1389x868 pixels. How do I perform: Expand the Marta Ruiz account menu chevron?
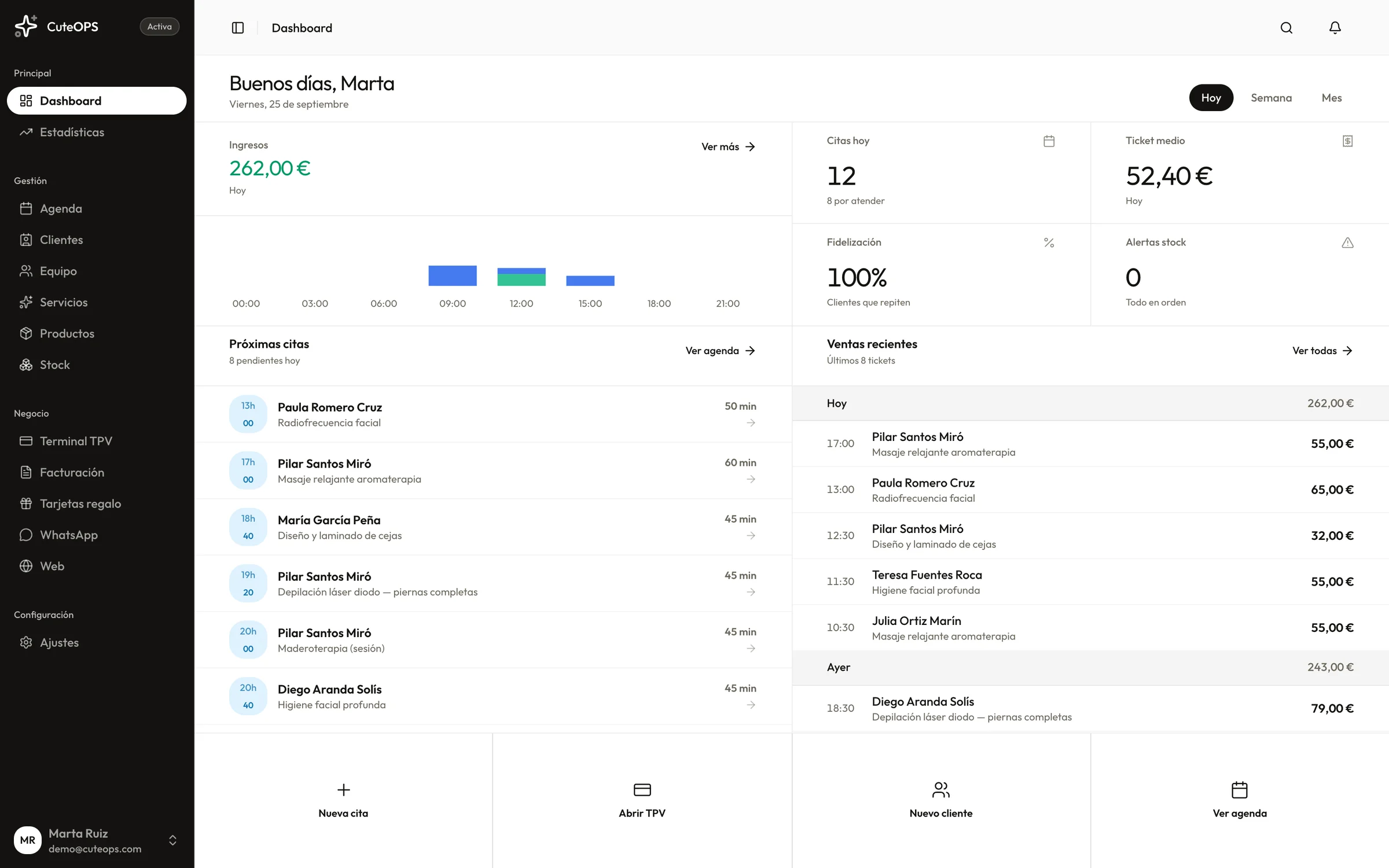point(172,840)
